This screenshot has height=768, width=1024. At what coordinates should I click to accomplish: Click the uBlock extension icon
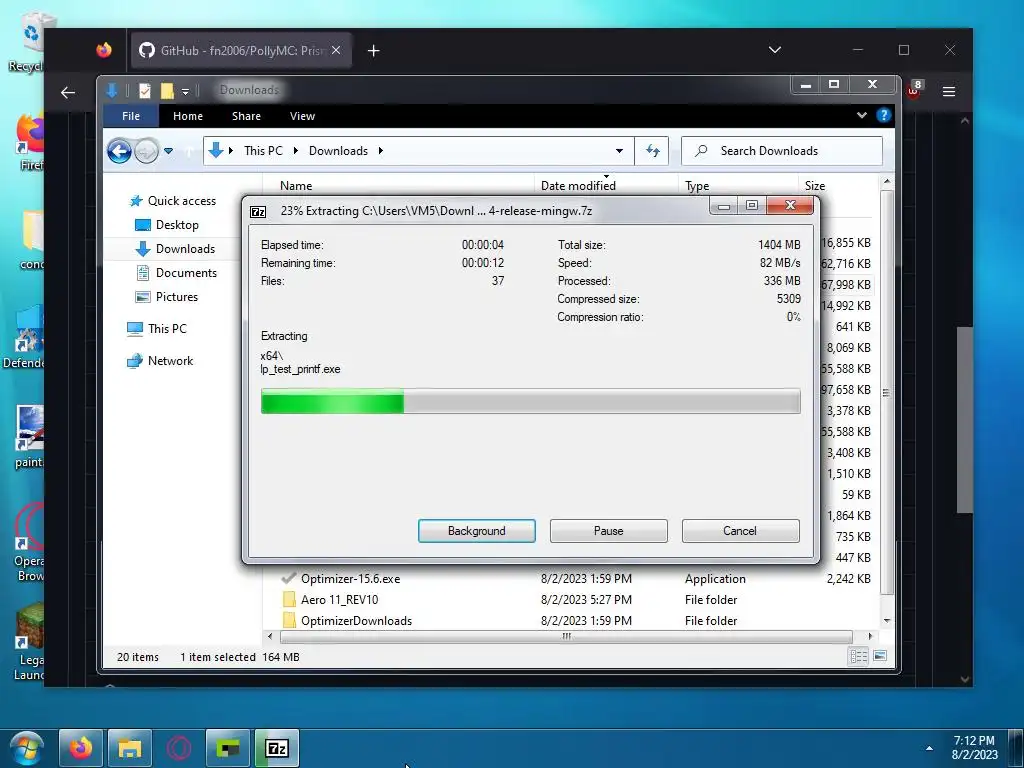click(914, 89)
